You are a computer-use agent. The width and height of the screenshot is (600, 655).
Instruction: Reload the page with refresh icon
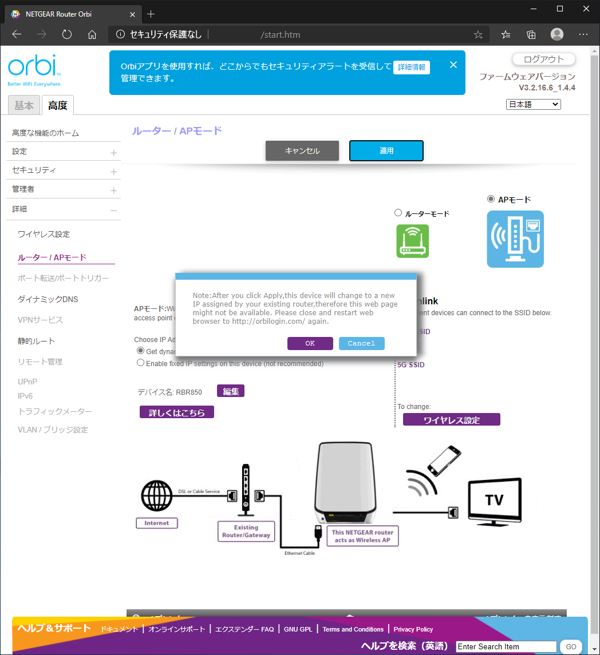(67, 34)
